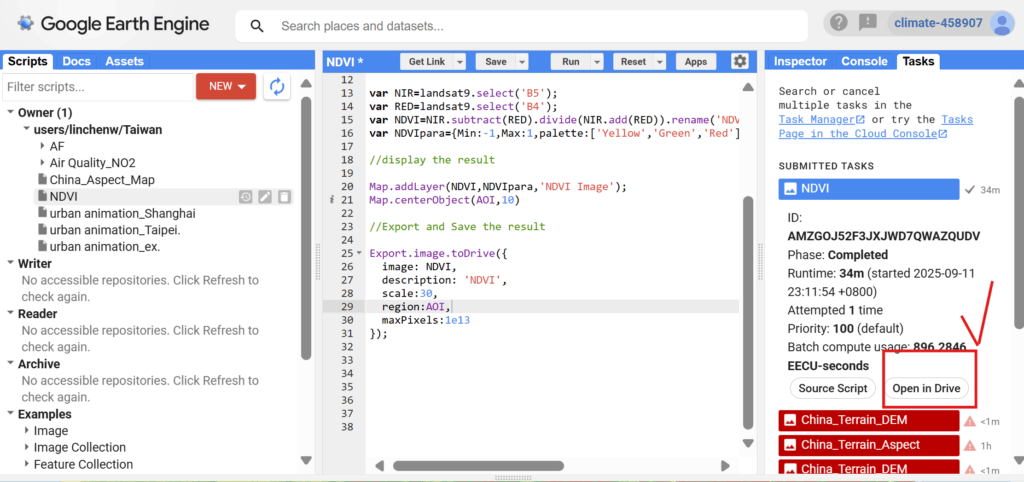Select the Tasks tab
The width and height of the screenshot is (1024, 482).
pos(918,61)
